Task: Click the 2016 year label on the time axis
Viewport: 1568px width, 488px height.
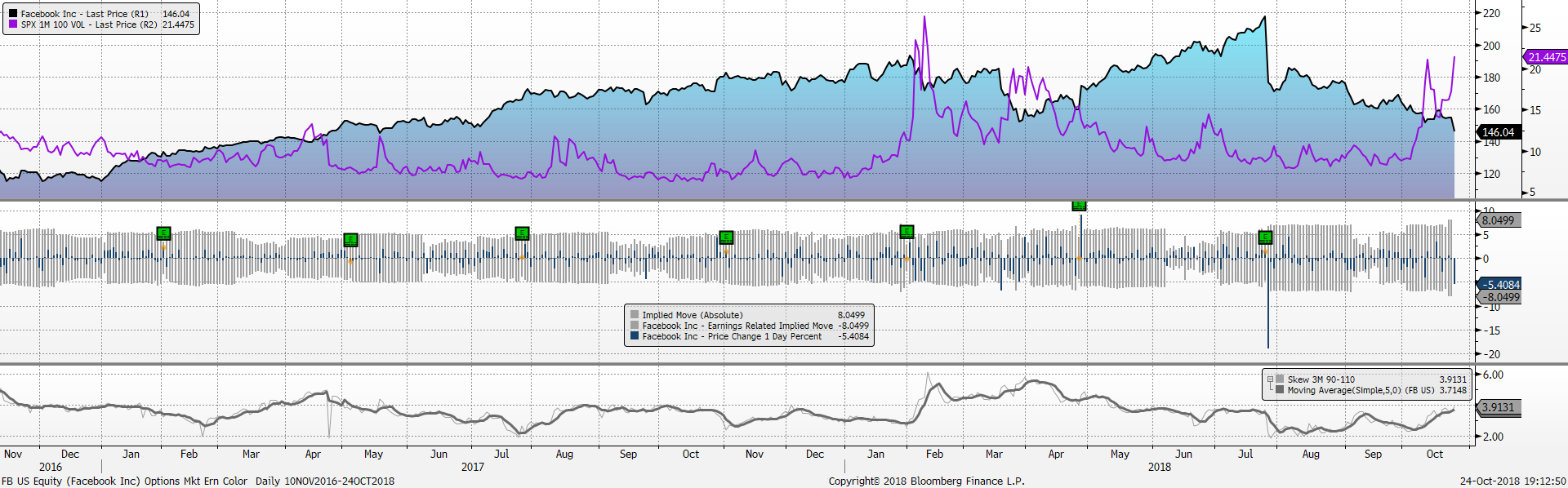Action: (x=51, y=467)
